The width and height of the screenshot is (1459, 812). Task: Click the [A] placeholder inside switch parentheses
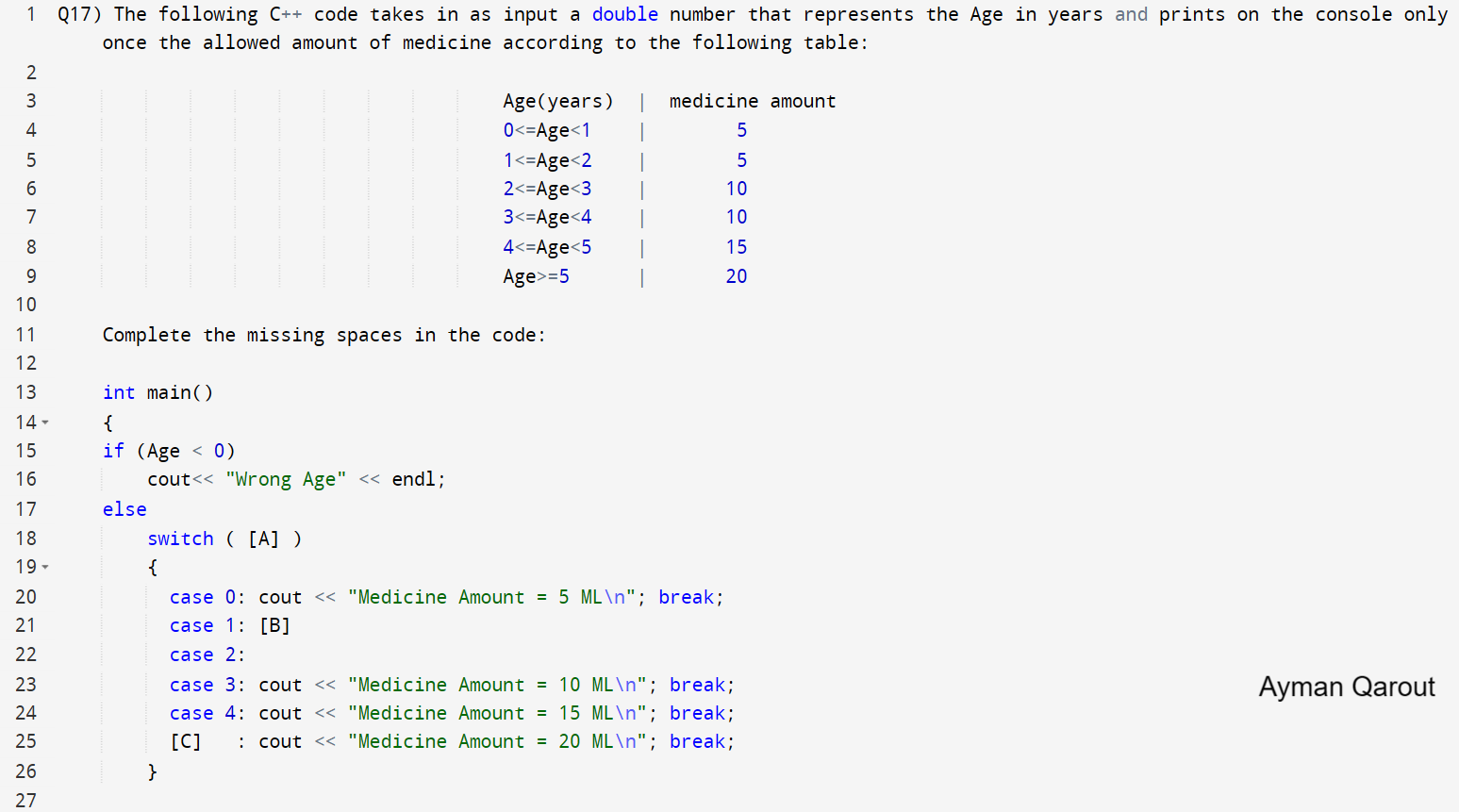click(x=263, y=539)
